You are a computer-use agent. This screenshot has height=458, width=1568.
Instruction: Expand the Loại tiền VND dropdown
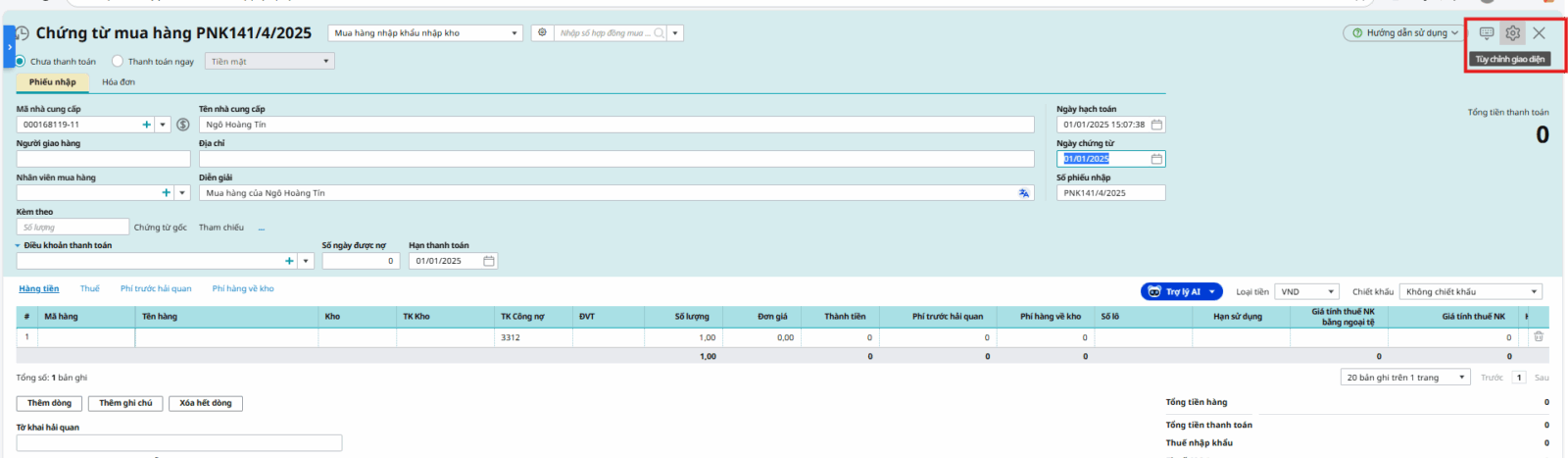[x=1306, y=292]
